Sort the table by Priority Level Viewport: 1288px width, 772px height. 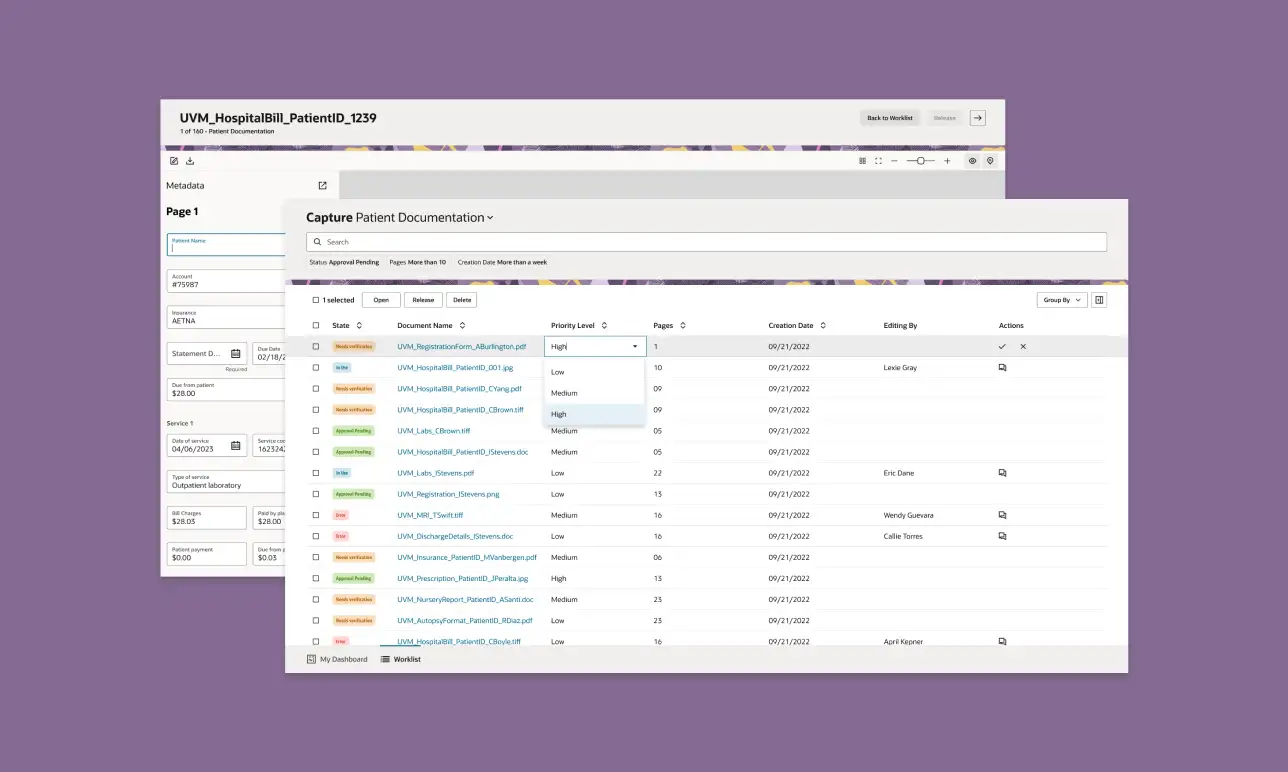604,325
